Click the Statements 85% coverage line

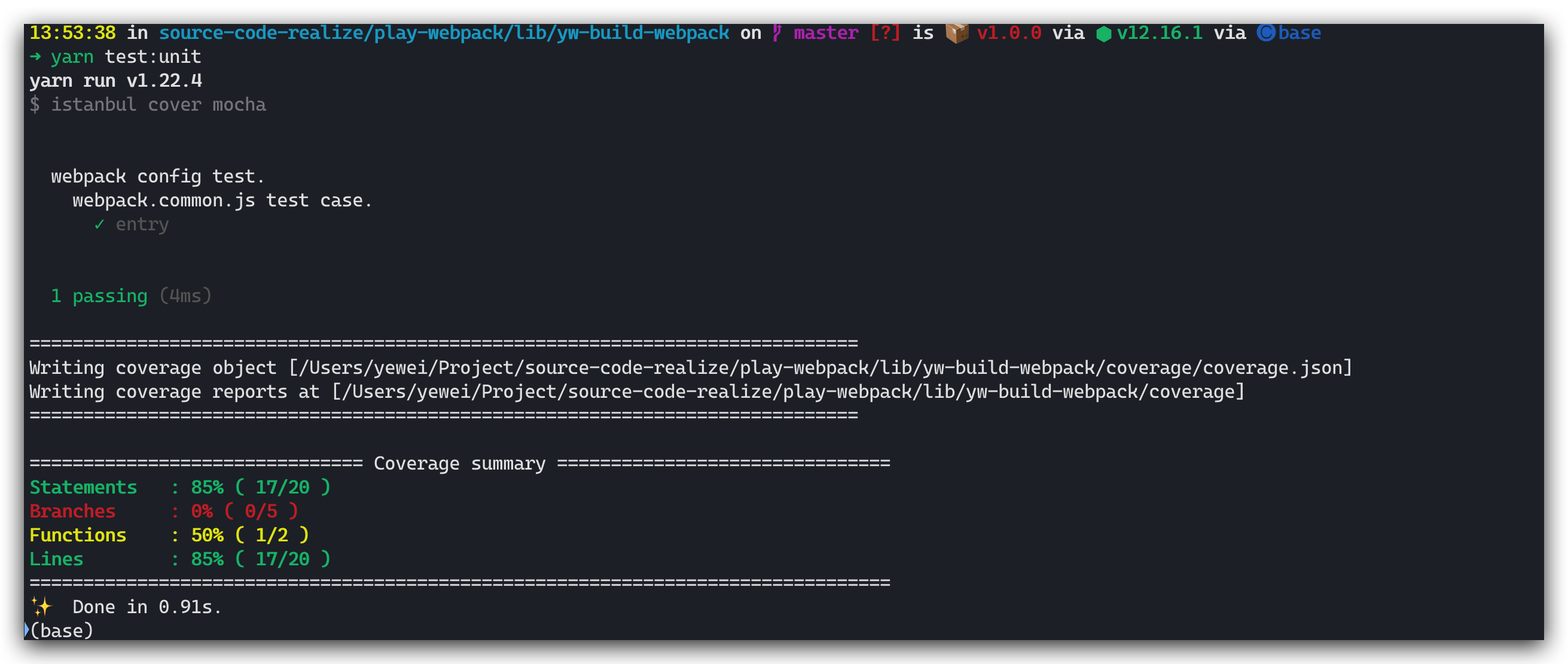[179, 488]
